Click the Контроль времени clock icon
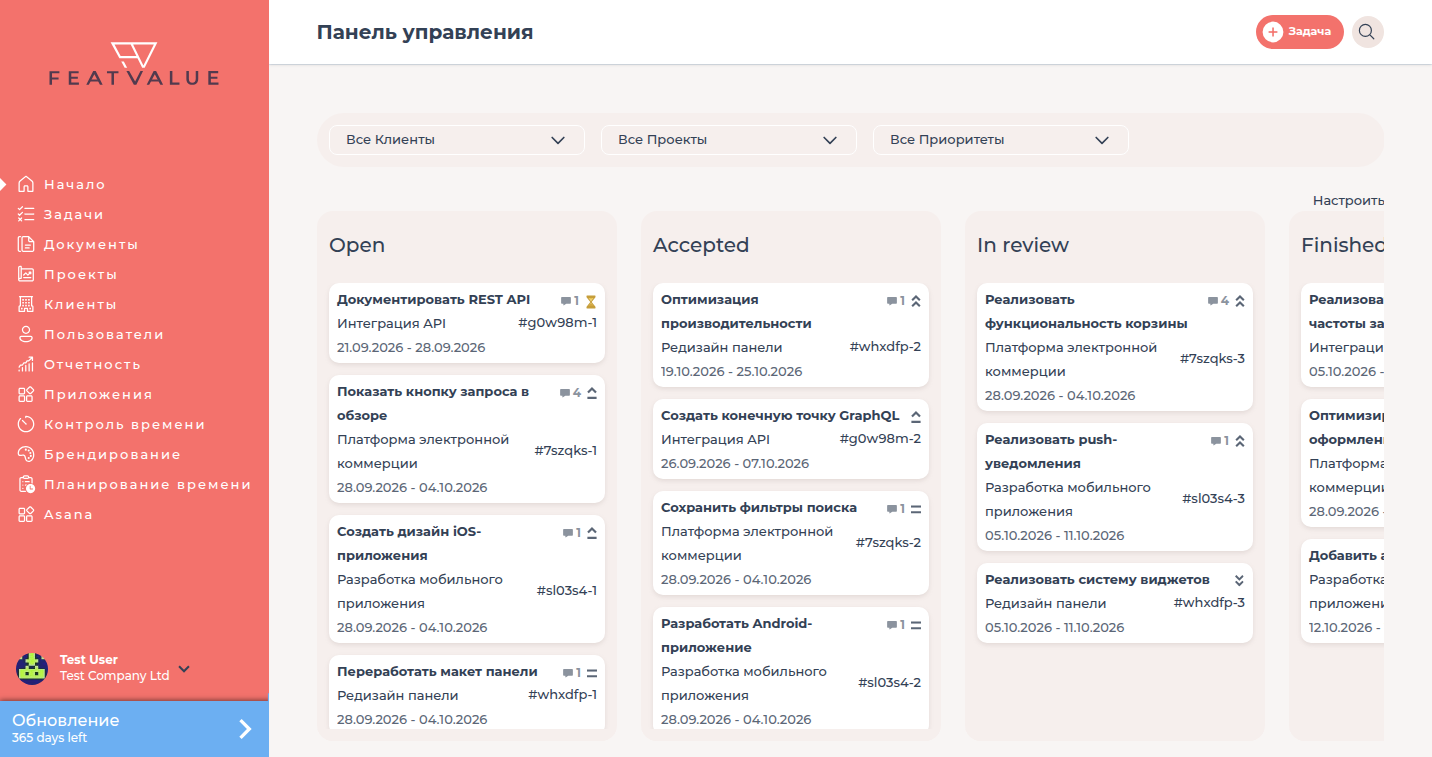Image resolution: width=1432 pixels, height=757 pixels. tap(27, 424)
